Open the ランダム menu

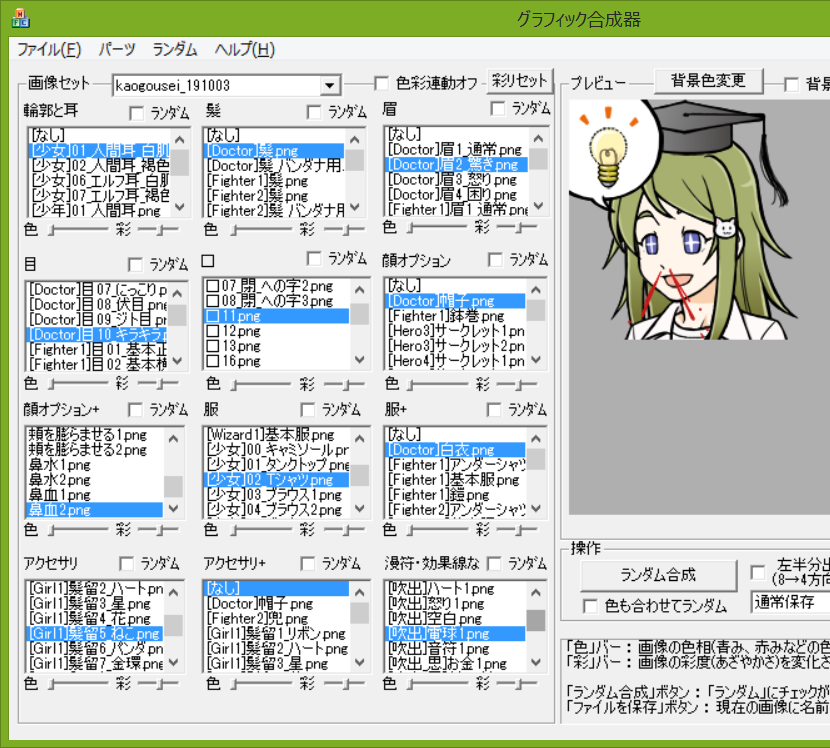pos(175,50)
